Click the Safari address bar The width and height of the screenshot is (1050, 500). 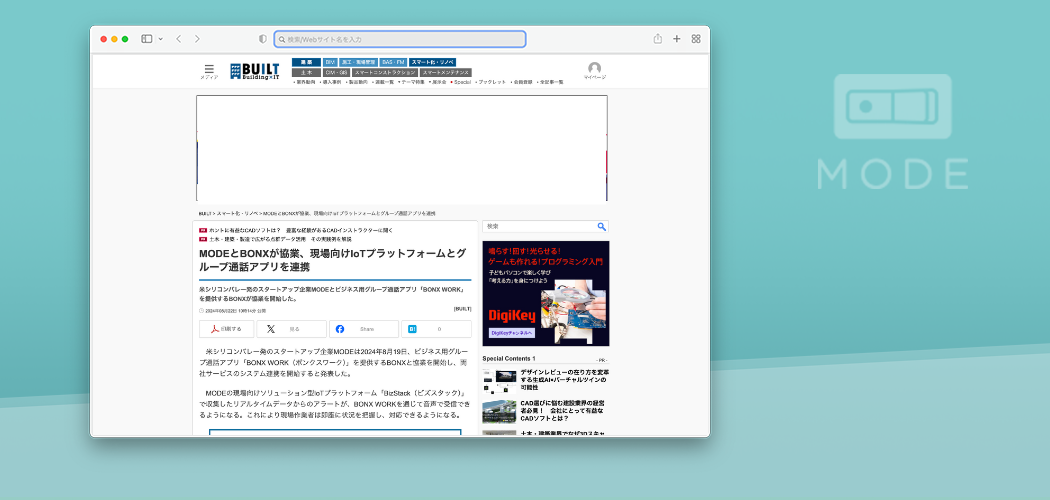click(400, 39)
